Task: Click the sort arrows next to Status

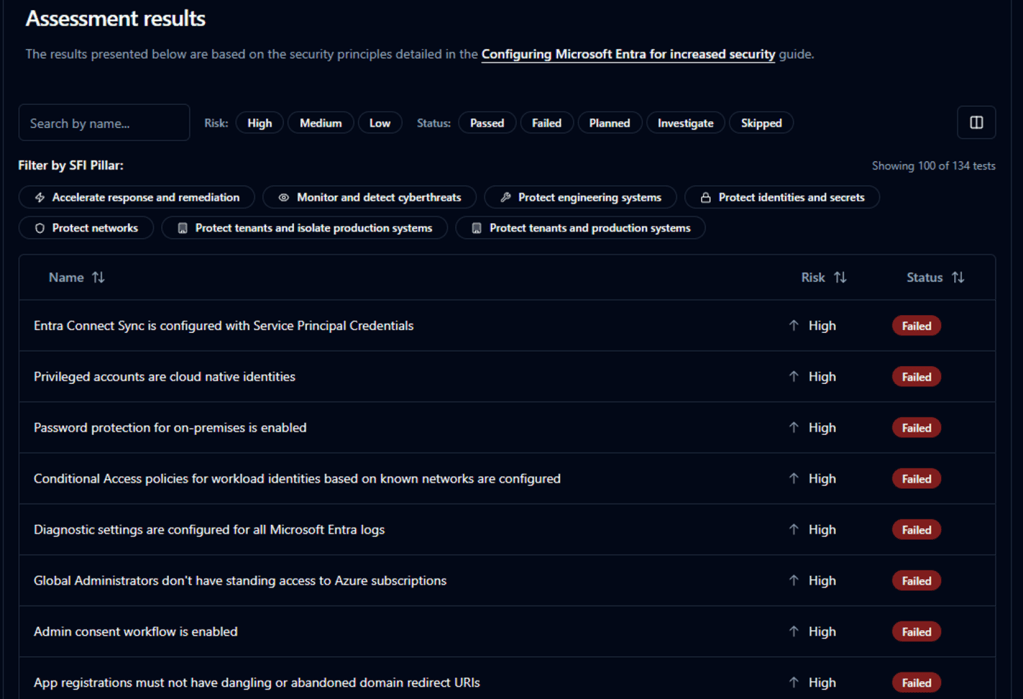Action: coord(958,278)
